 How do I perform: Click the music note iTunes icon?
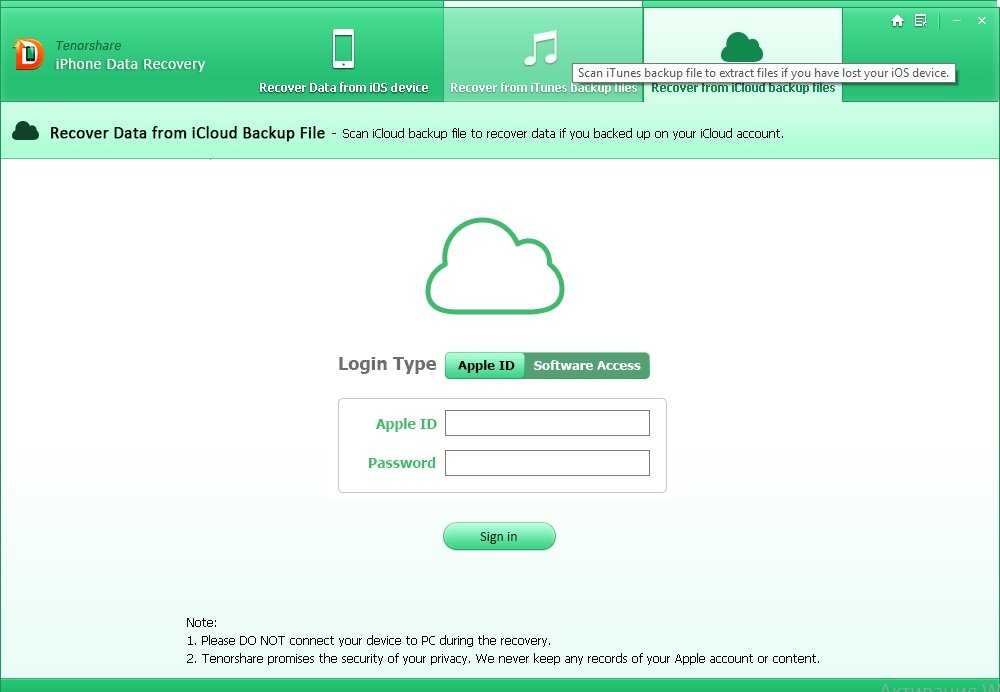(541, 47)
